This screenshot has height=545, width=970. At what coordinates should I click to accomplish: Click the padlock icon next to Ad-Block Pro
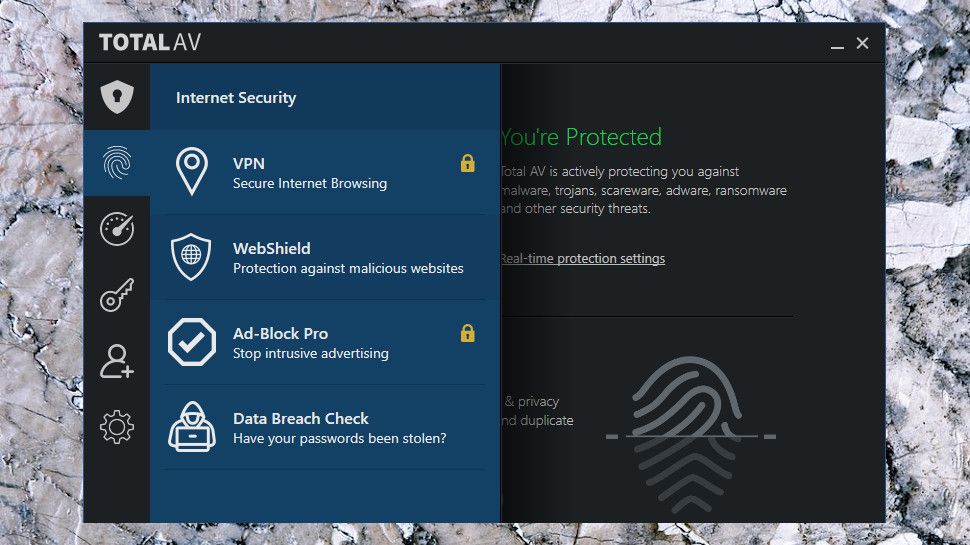(x=468, y=333)
